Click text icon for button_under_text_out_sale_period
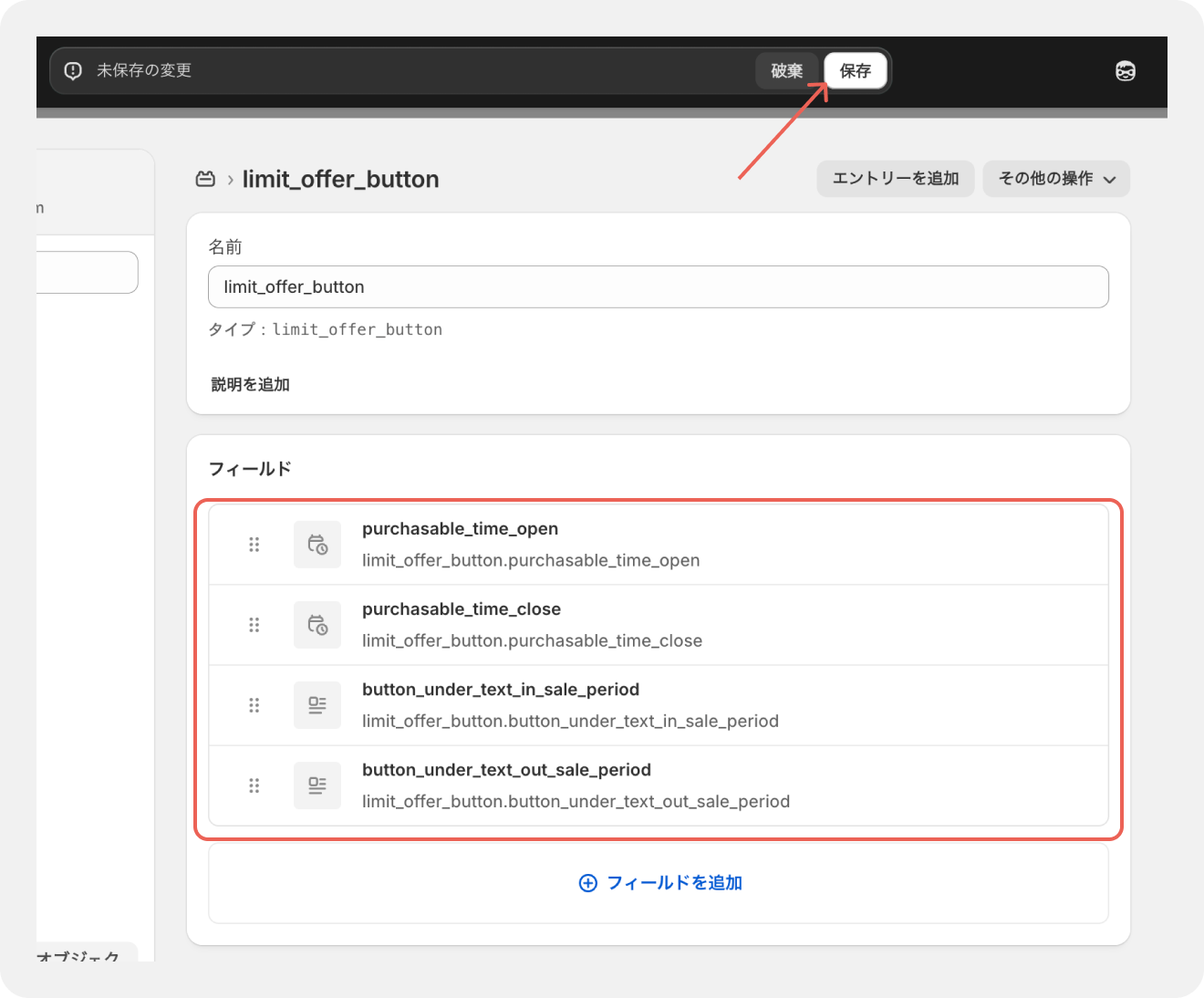This screenshot has width=1204, height=998. point(317,785)
